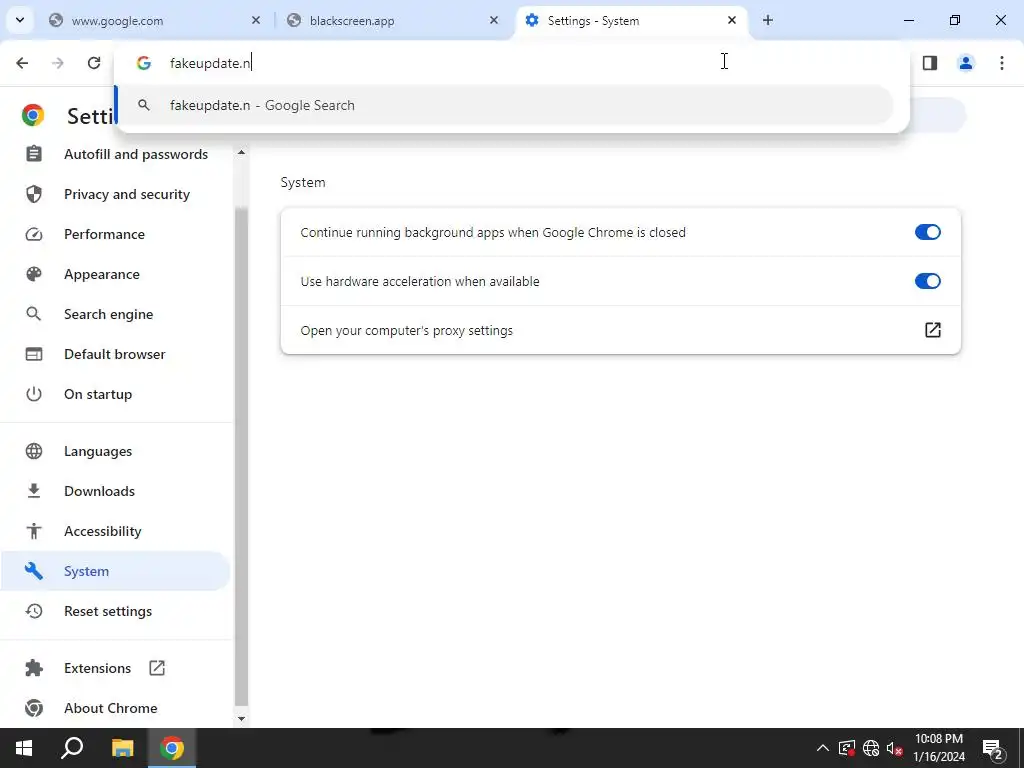The image size is (1024, 768).
Task: Click the network globe tray icon
Action: coord(871,748)
